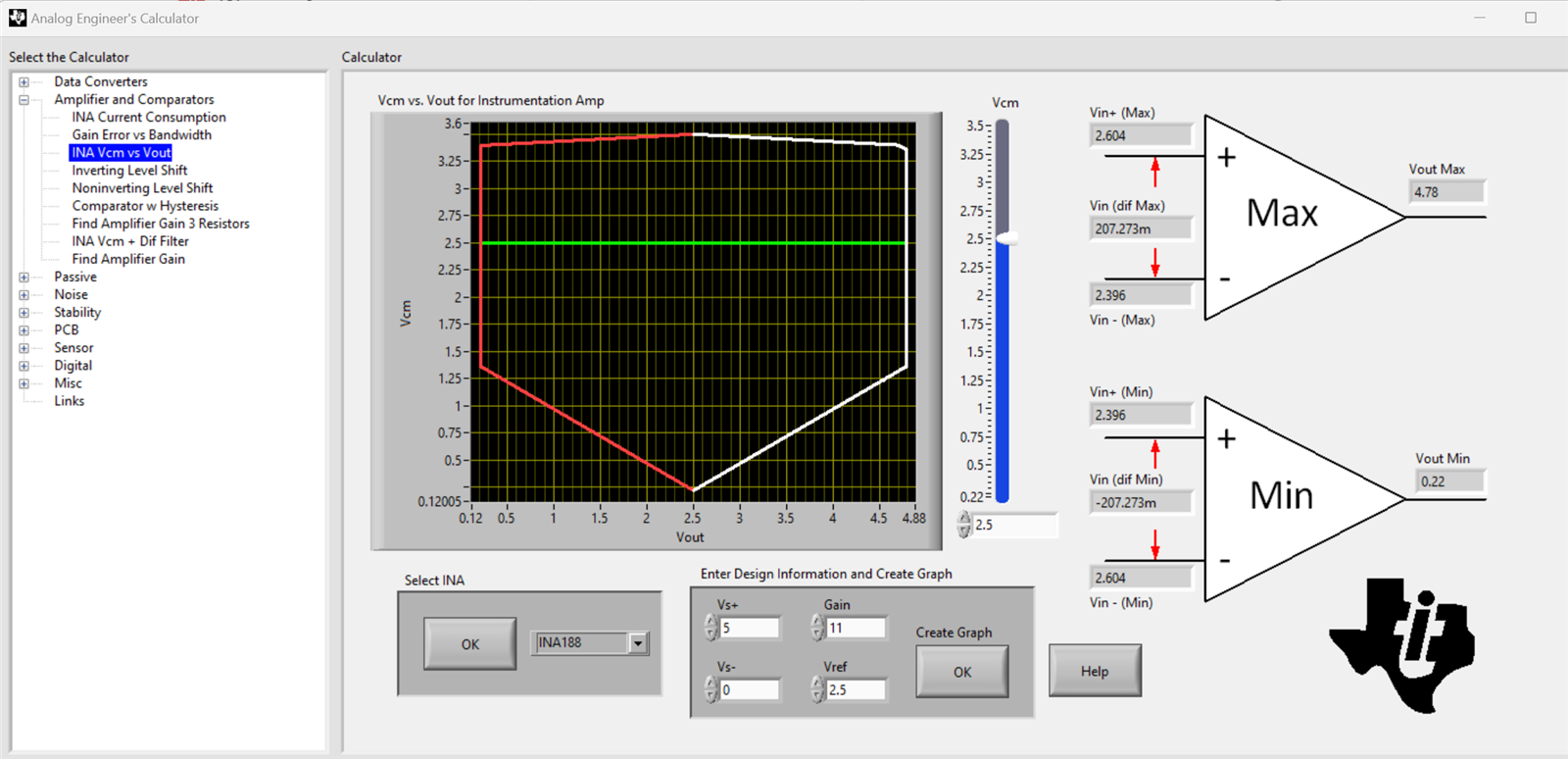Maximize the calculator window

click(x=1531, y=18)
